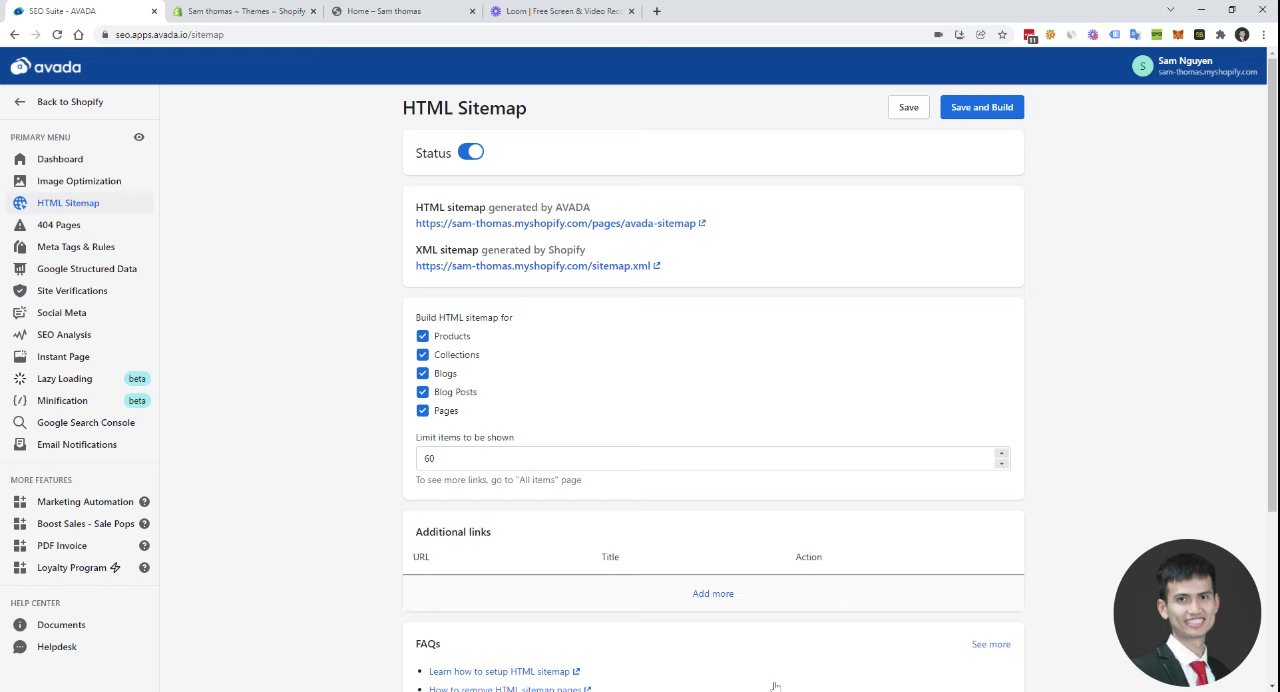Click the Google Search Console magnifier icon

pyautogui.click(x=20, y=423)
